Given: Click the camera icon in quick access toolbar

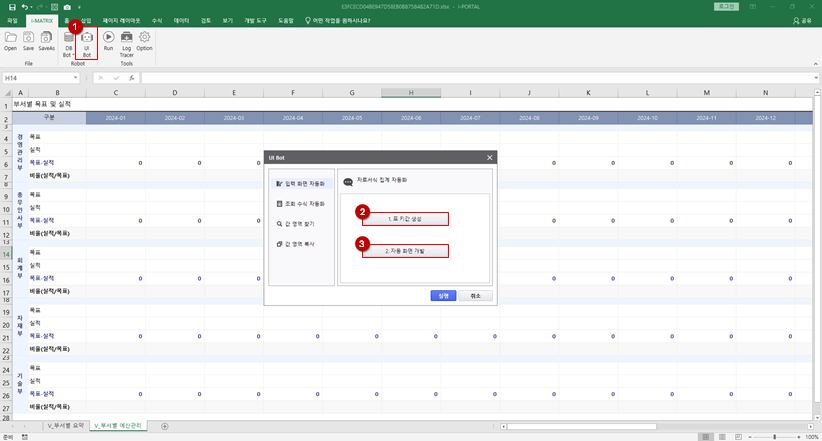Looking at the screenshot, I should (x=67, y=7).
